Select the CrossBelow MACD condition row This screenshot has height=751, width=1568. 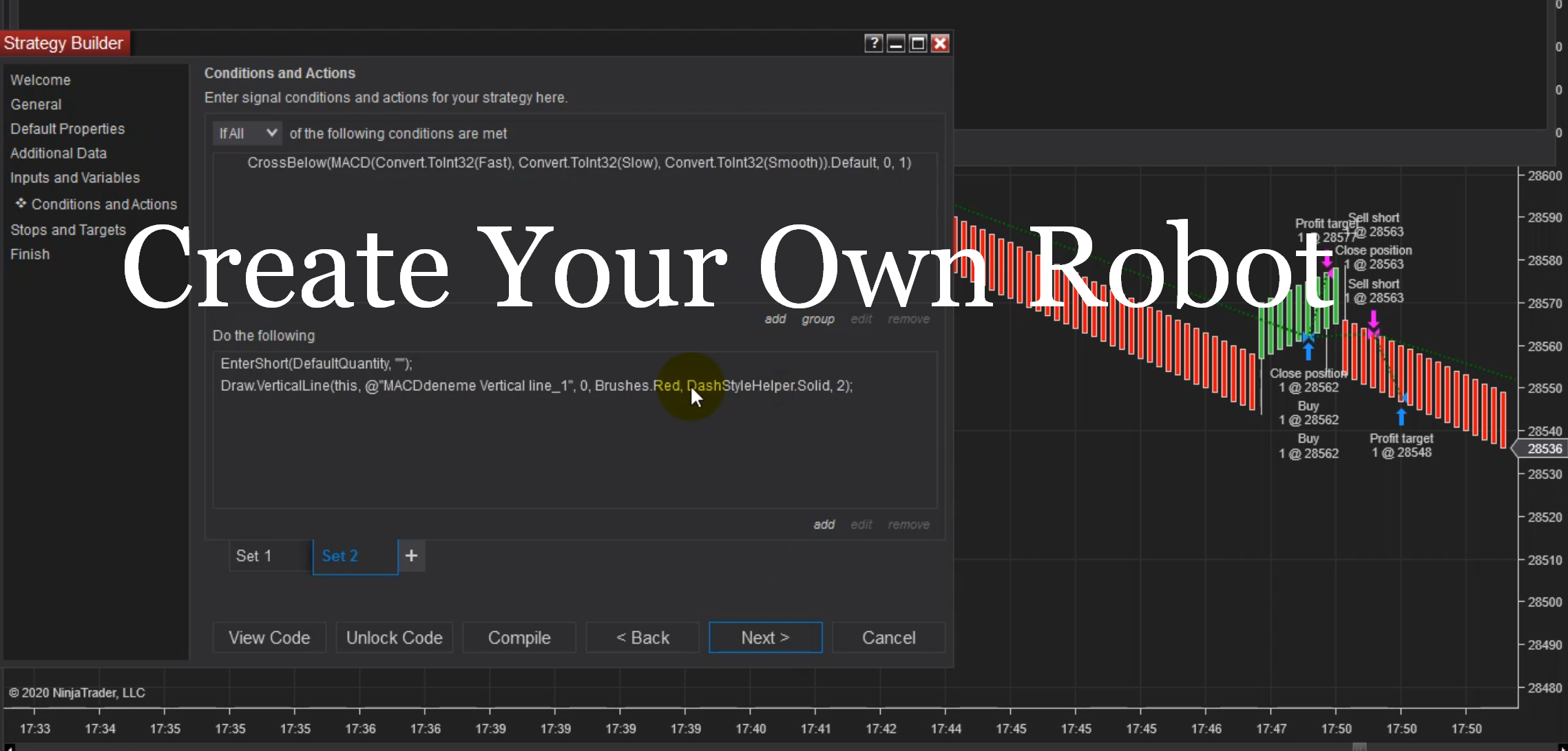(x=578, y=163)
